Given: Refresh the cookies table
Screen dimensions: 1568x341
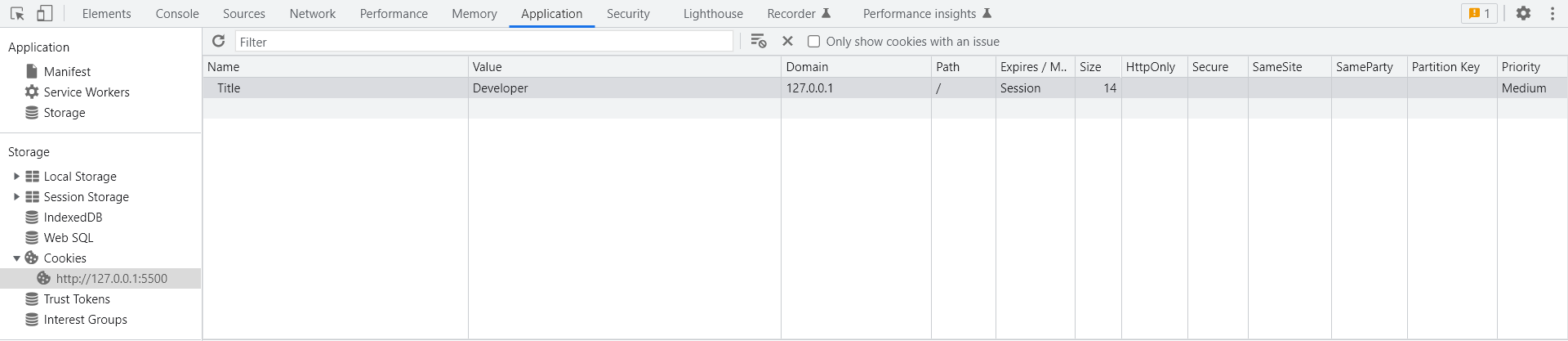Looking at the screenshot, I should click(218, 42).
